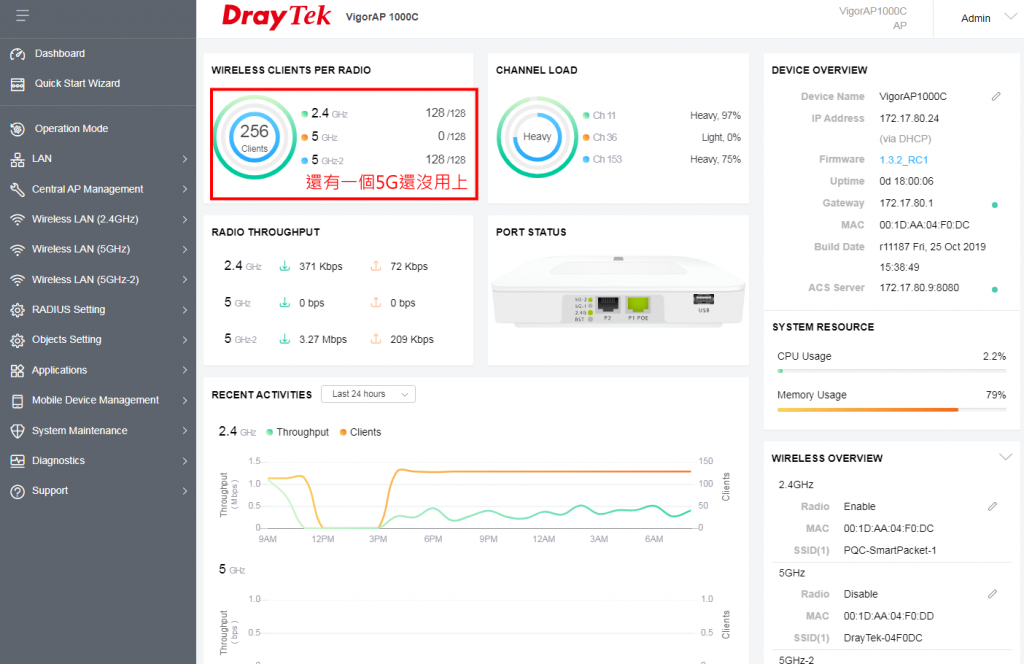Click the Quick Start Wizard icon
The image size is (1024, 664).
pos(18,84)
